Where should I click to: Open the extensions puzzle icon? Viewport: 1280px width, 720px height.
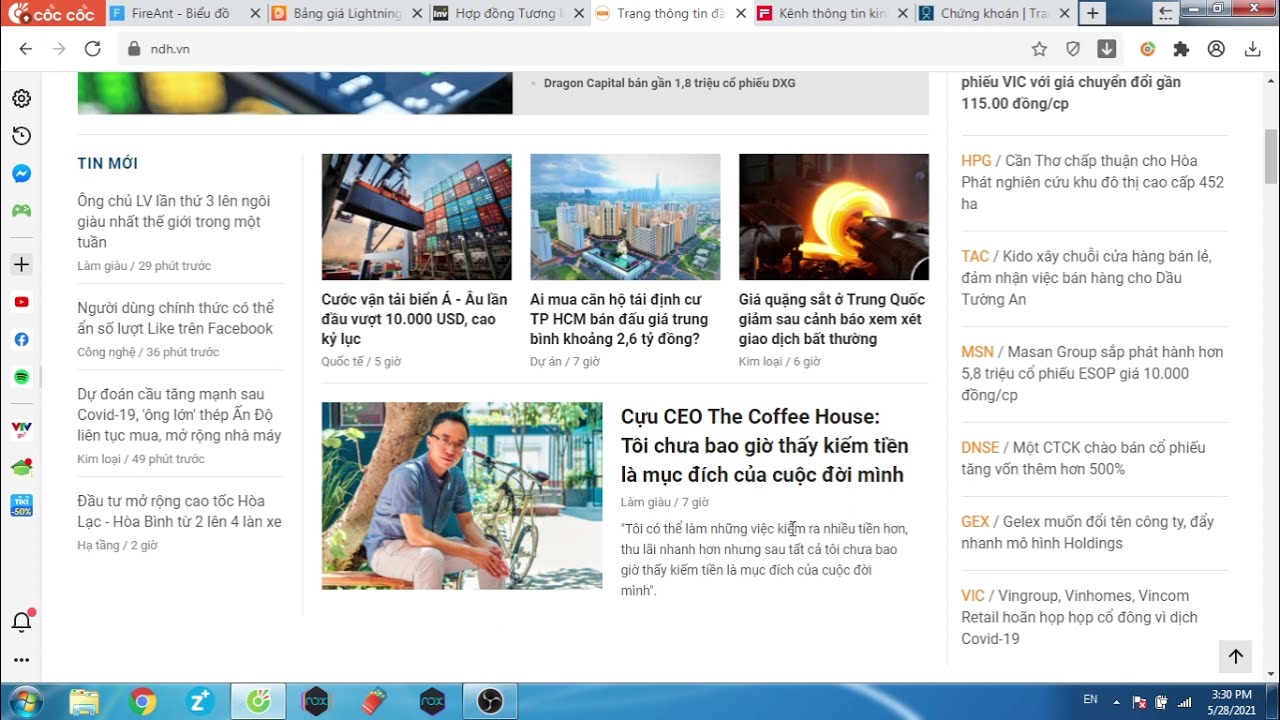coord(1182,48)
